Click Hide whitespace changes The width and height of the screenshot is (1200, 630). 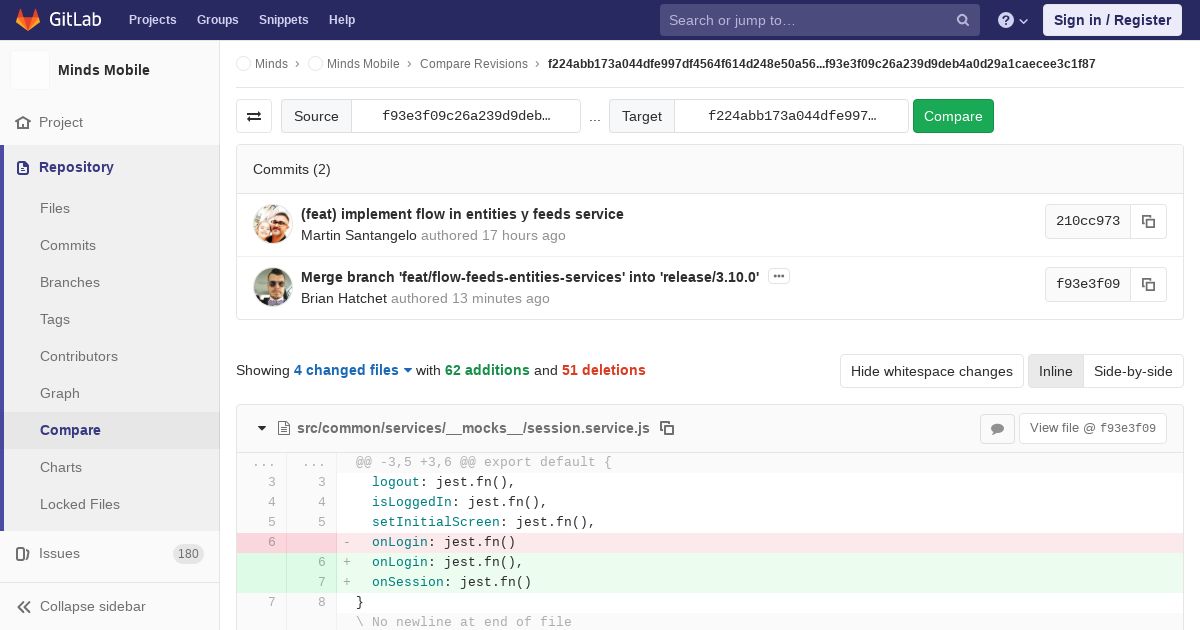pos(932,371)
